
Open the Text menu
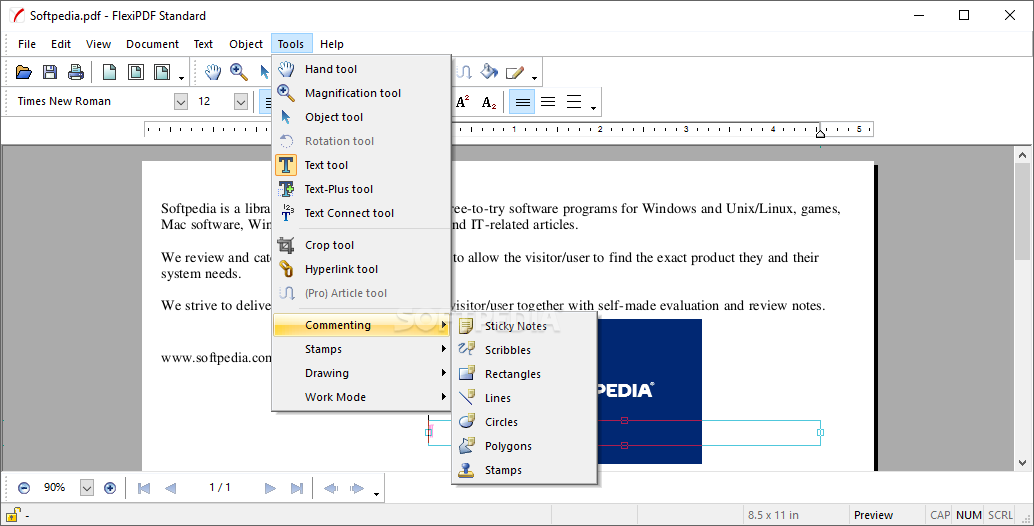[x=203, y=44]
